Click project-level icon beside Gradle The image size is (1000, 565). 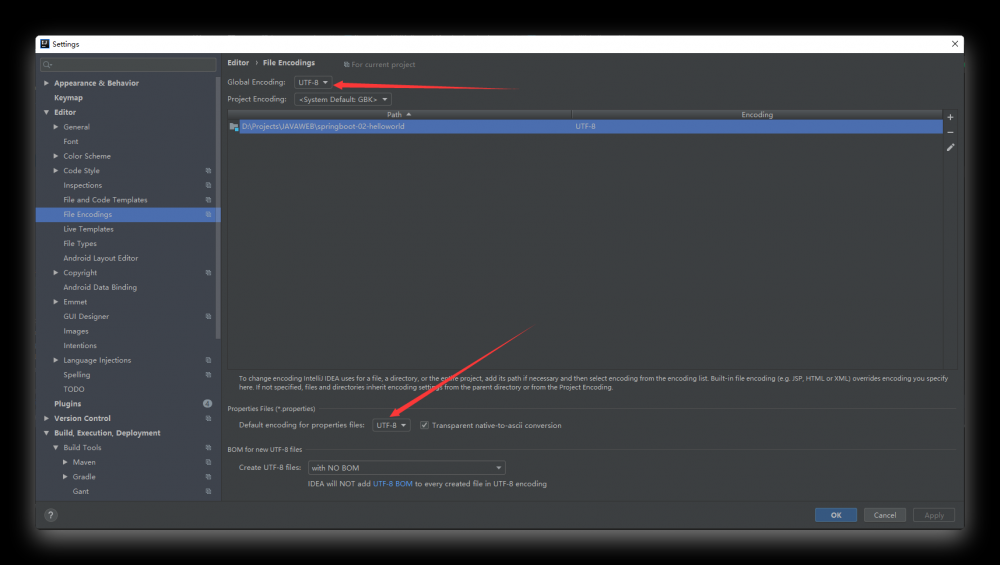208,477
